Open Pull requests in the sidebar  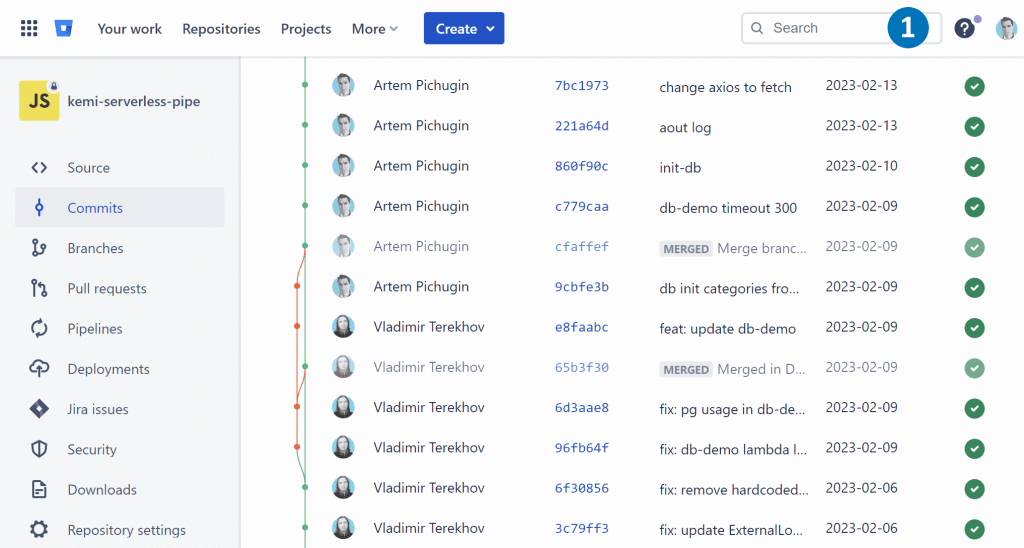pos(106,289)
